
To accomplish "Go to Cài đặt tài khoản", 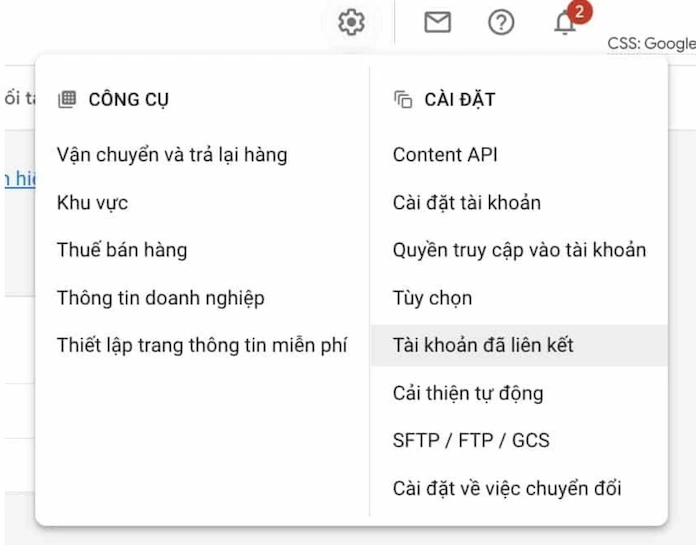I will 467,203.
